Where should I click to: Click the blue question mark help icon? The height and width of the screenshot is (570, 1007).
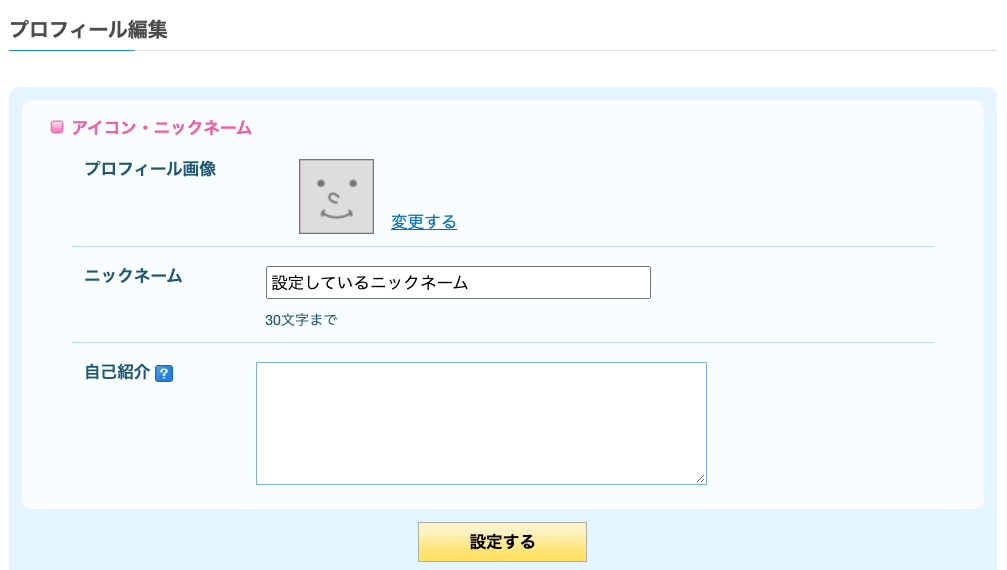(164, 373)
